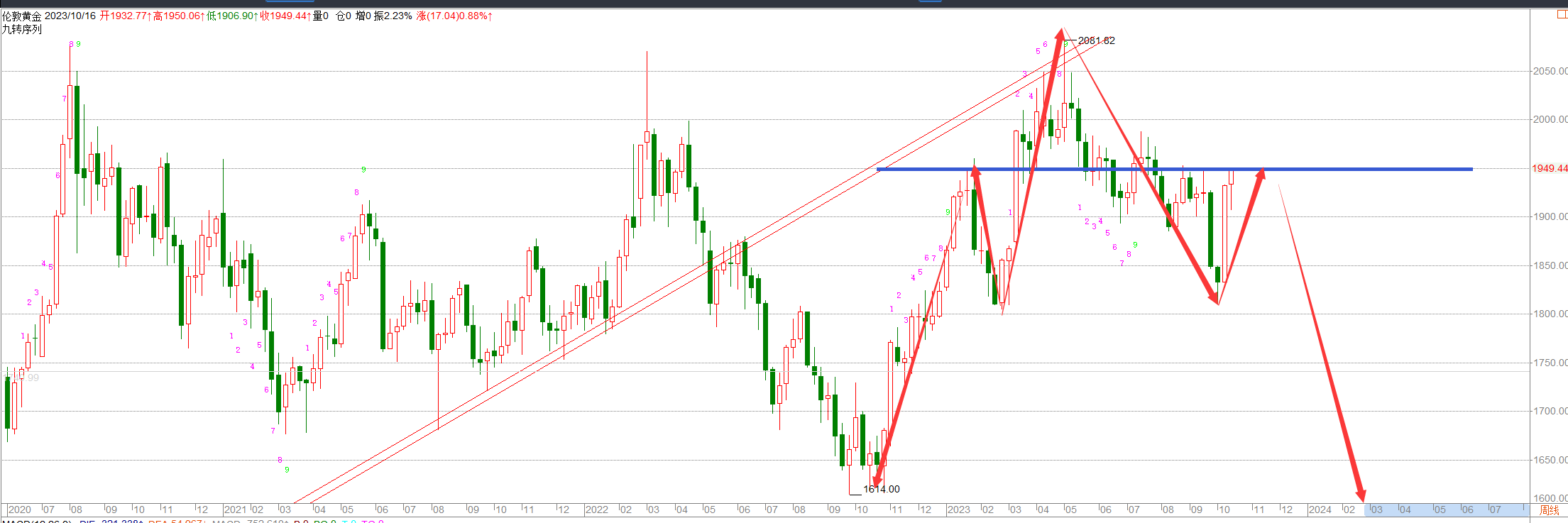
Task: Click the 2081.82 high price marker
Action: (x=1096, y=40)
